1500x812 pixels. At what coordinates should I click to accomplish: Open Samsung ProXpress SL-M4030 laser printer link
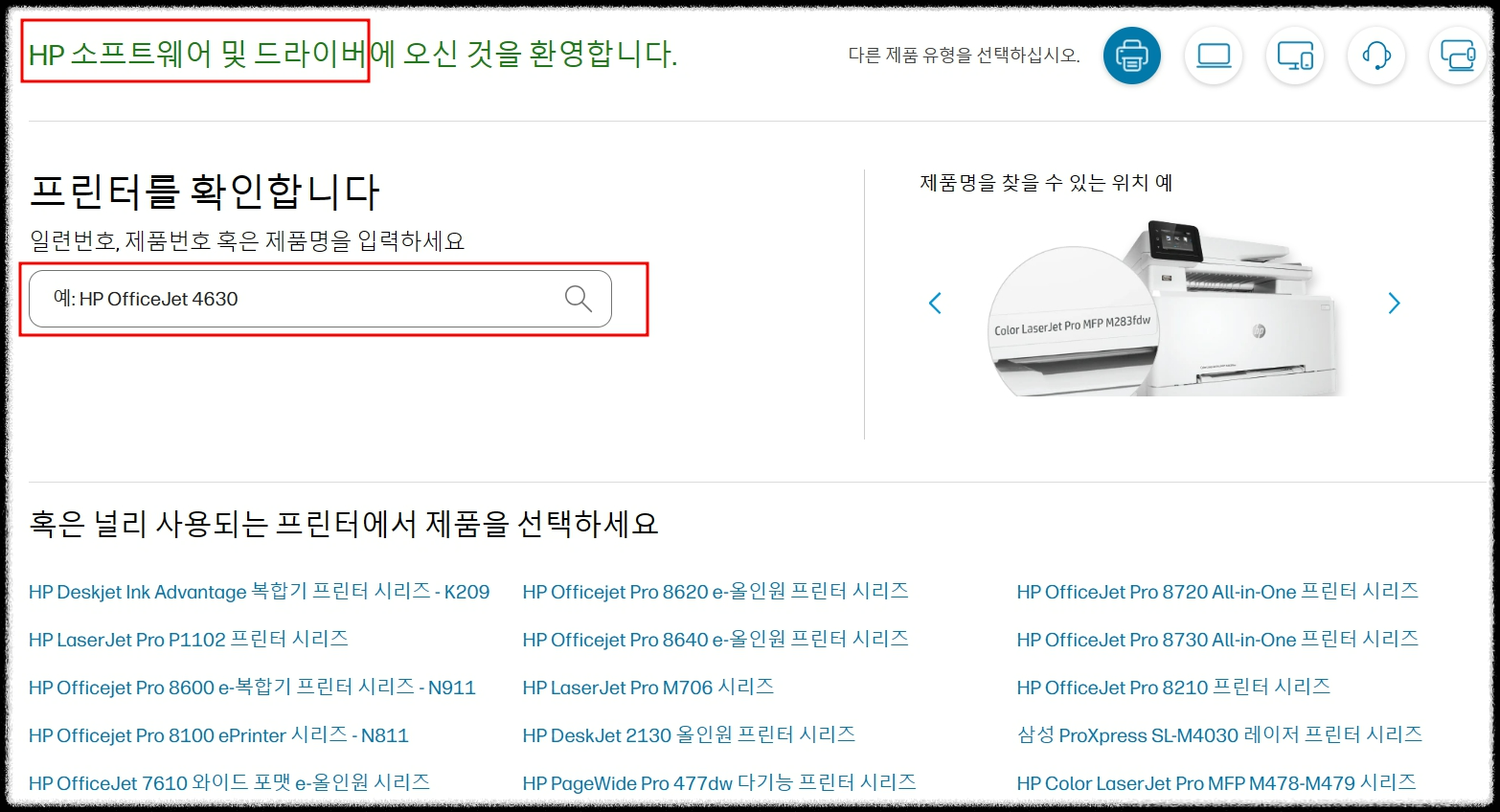pyautogui.click(x=1219, y=735)
